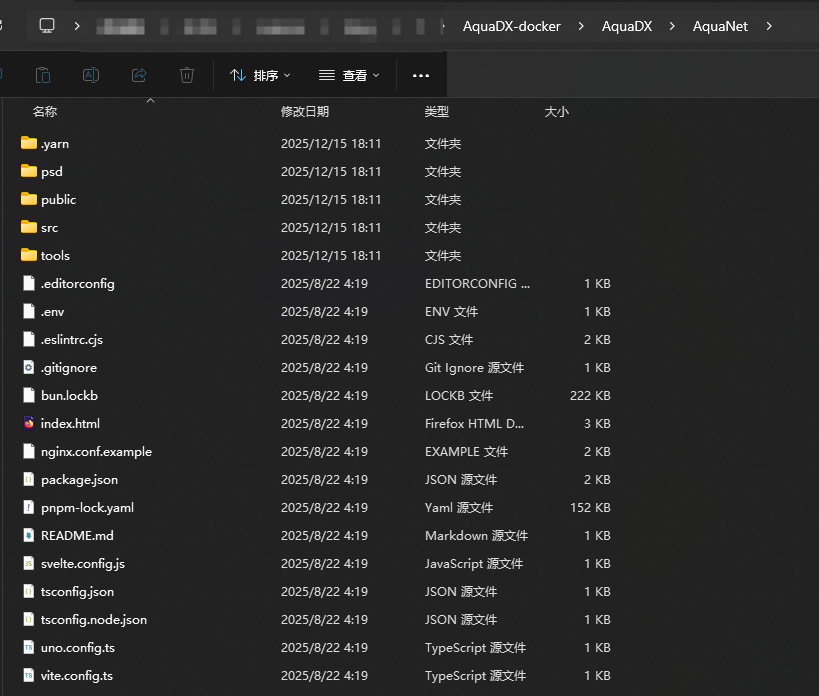Viewport: 819px width, 696px height.
Task: Click the date cell of .yarn folder
Action: coord(331,144)
